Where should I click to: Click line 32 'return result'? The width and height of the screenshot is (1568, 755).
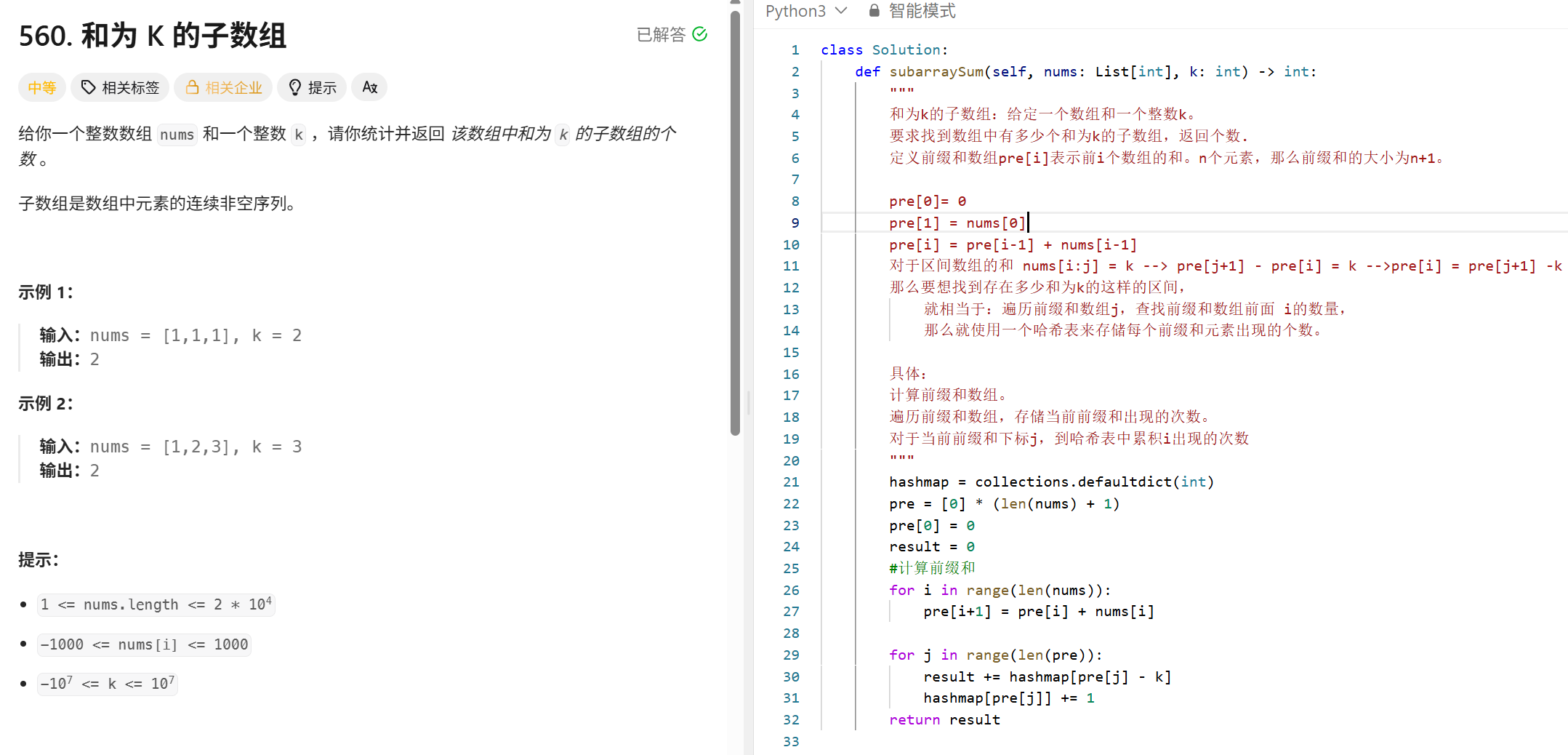(x=944, y=719)
